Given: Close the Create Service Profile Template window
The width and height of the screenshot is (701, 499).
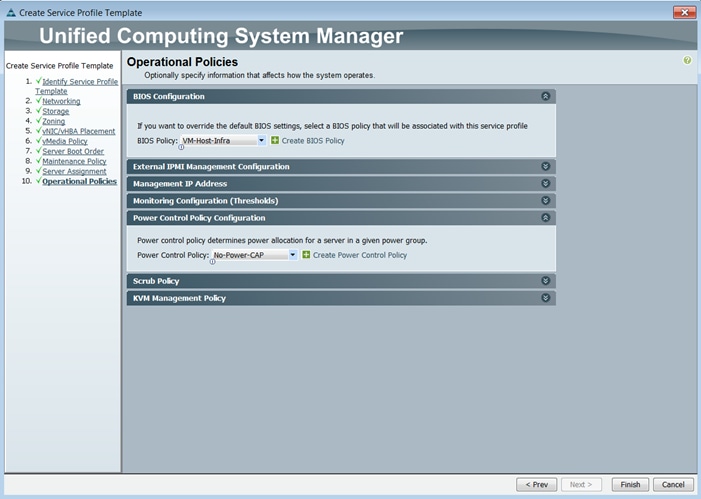Looking at the screenshot, I should click(684, 13).
